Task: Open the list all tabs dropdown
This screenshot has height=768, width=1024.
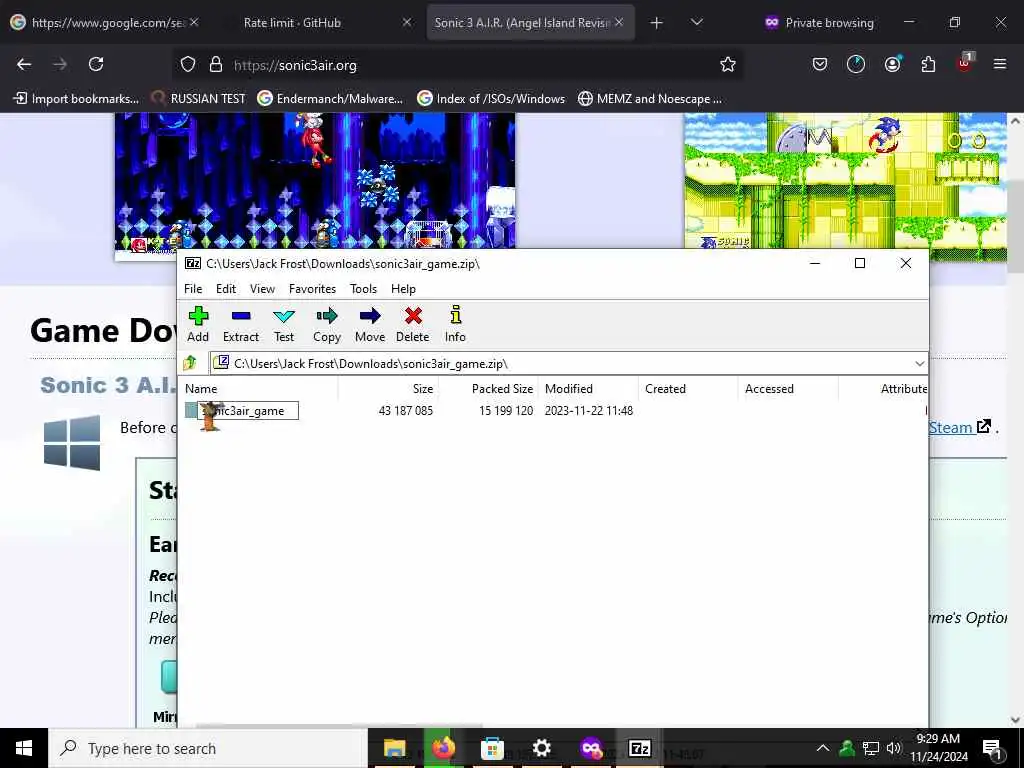Action: [x=697, y=22]
